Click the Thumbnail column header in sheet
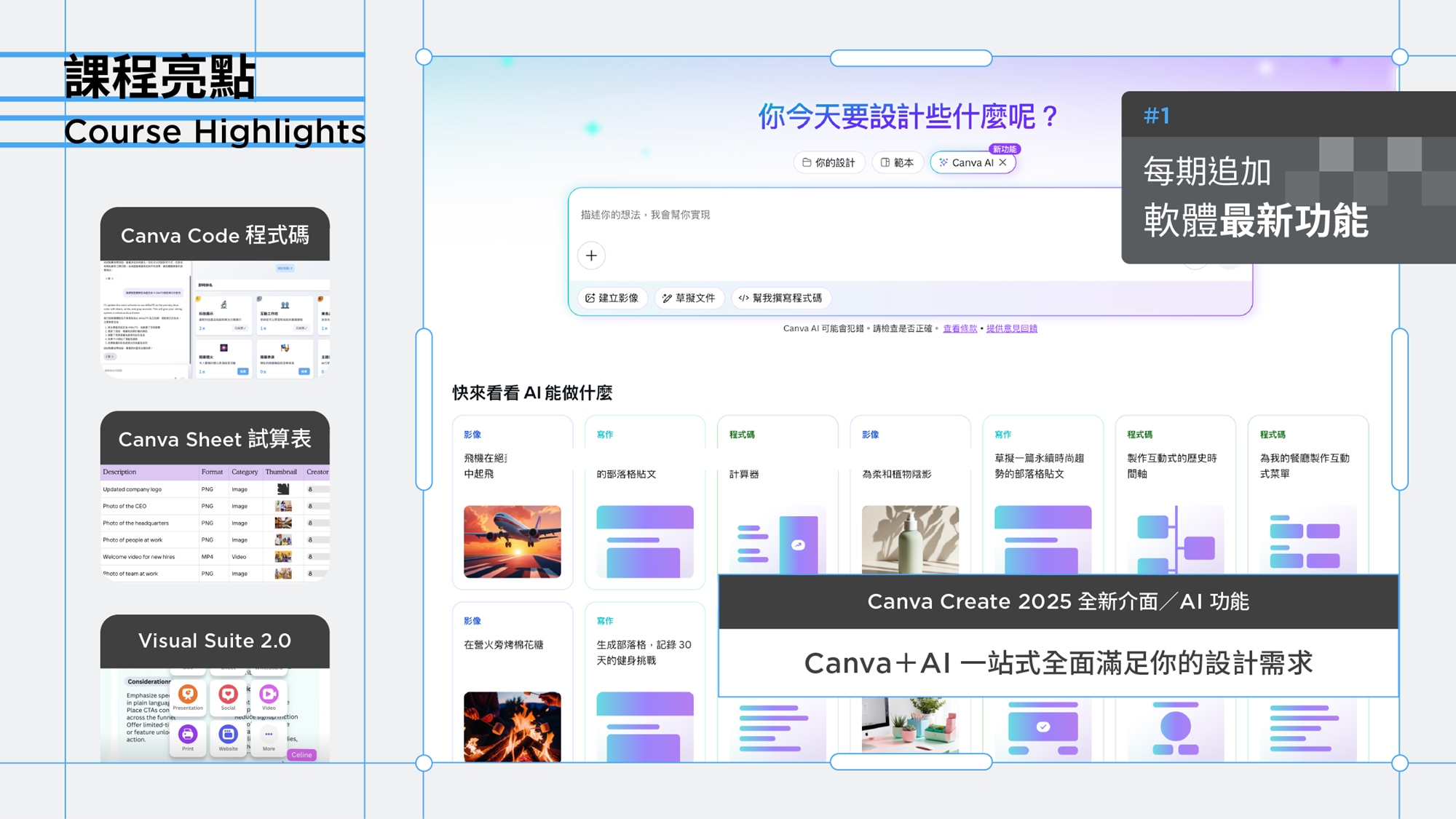 coord(281,472)
